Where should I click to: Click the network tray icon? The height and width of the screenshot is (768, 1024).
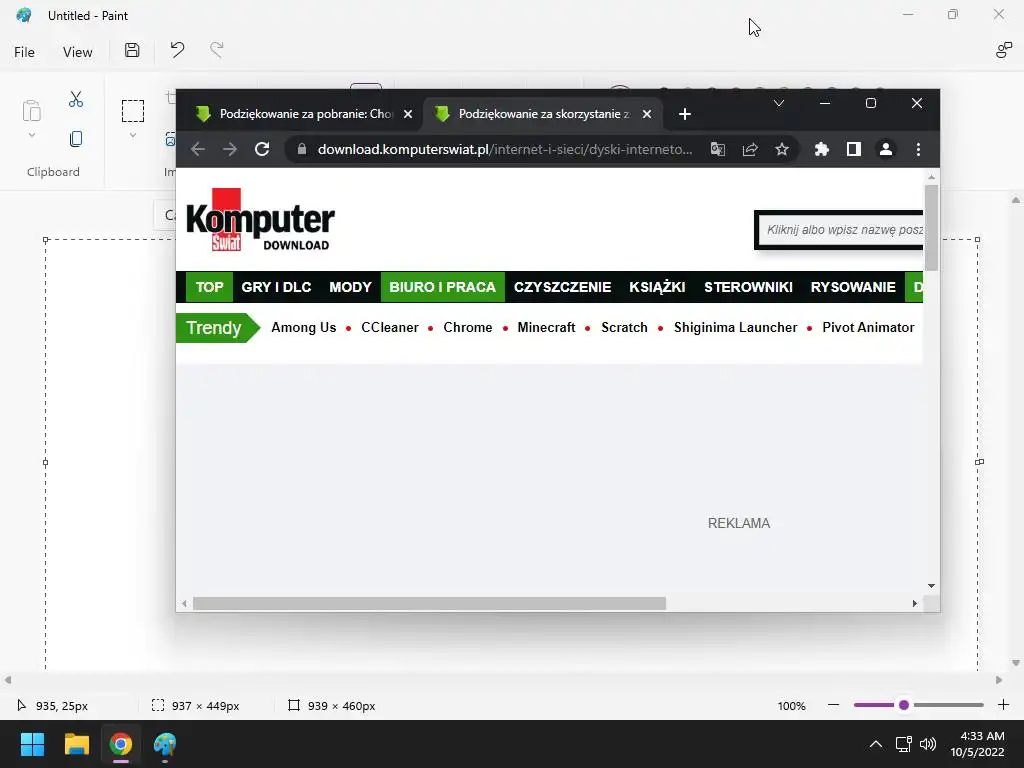click(x=903, y=744)
